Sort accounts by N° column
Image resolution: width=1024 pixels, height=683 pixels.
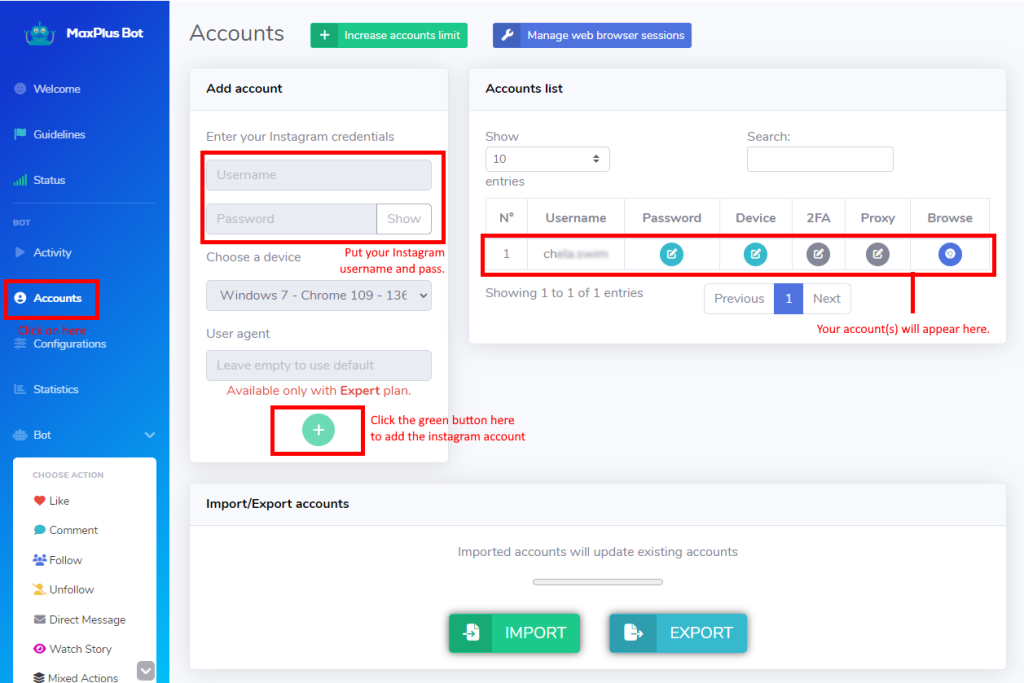pos(506,218)
